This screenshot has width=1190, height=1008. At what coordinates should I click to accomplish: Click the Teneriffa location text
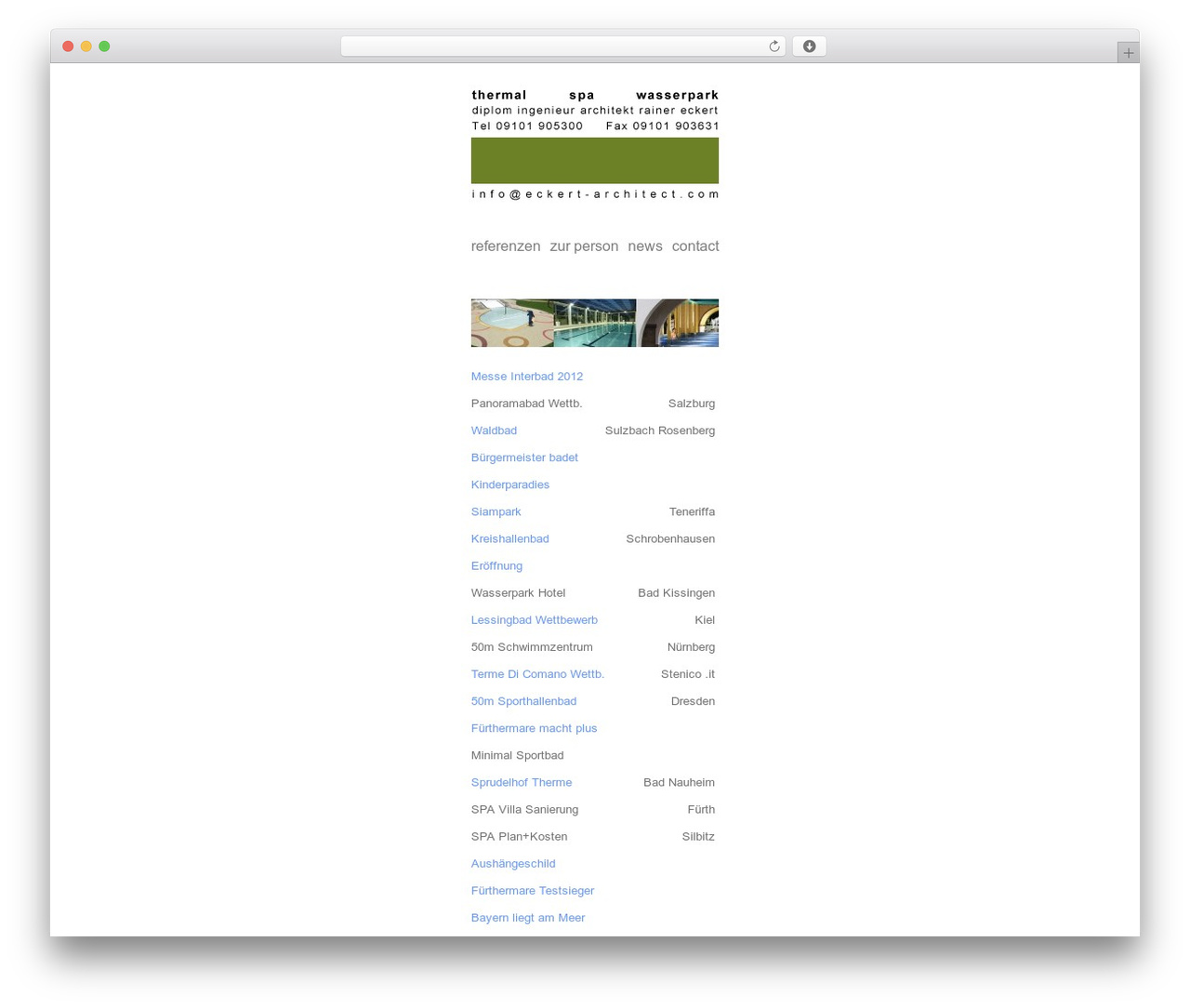[692, 511]
